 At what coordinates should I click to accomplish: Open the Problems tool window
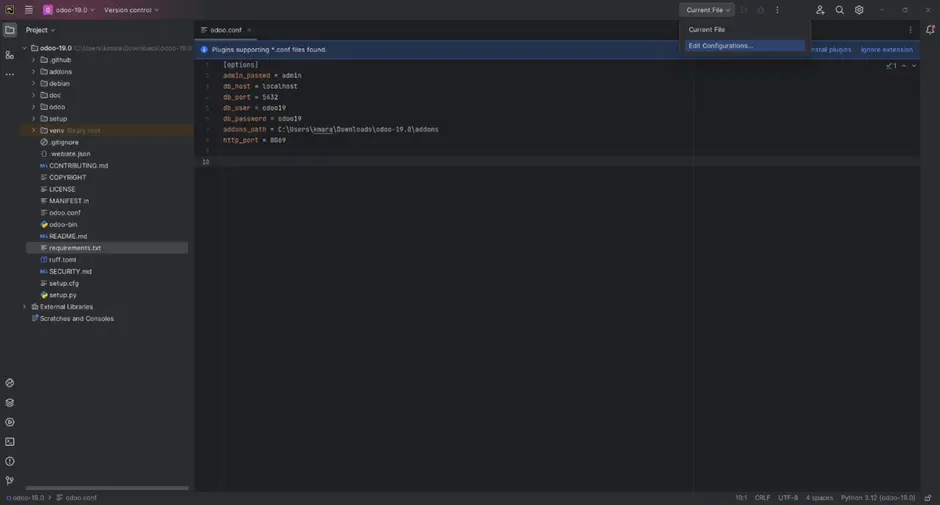10,461
